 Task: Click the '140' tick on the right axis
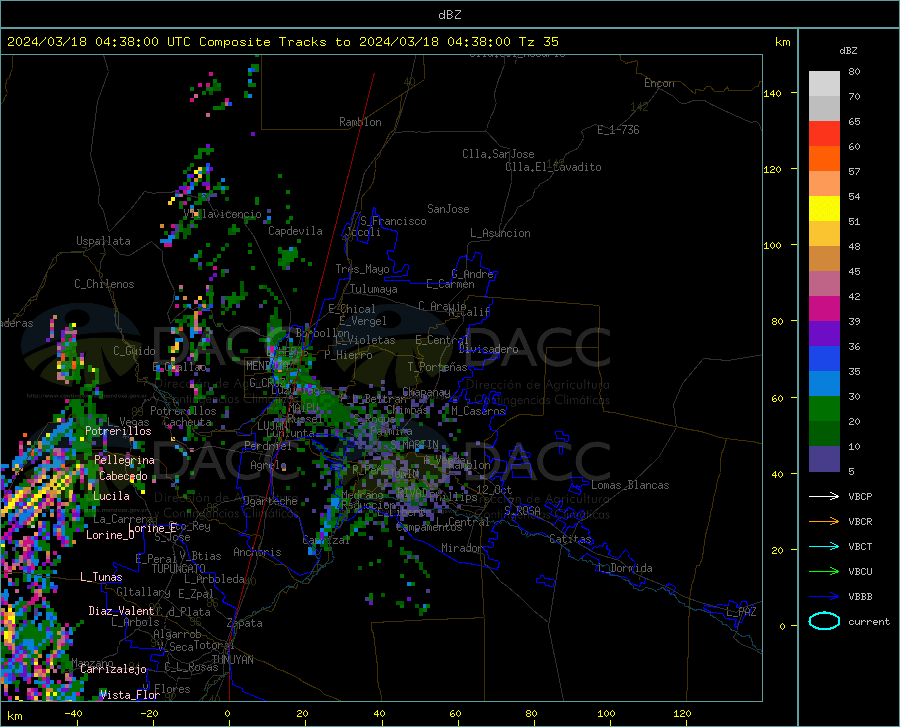click(772, 93)
